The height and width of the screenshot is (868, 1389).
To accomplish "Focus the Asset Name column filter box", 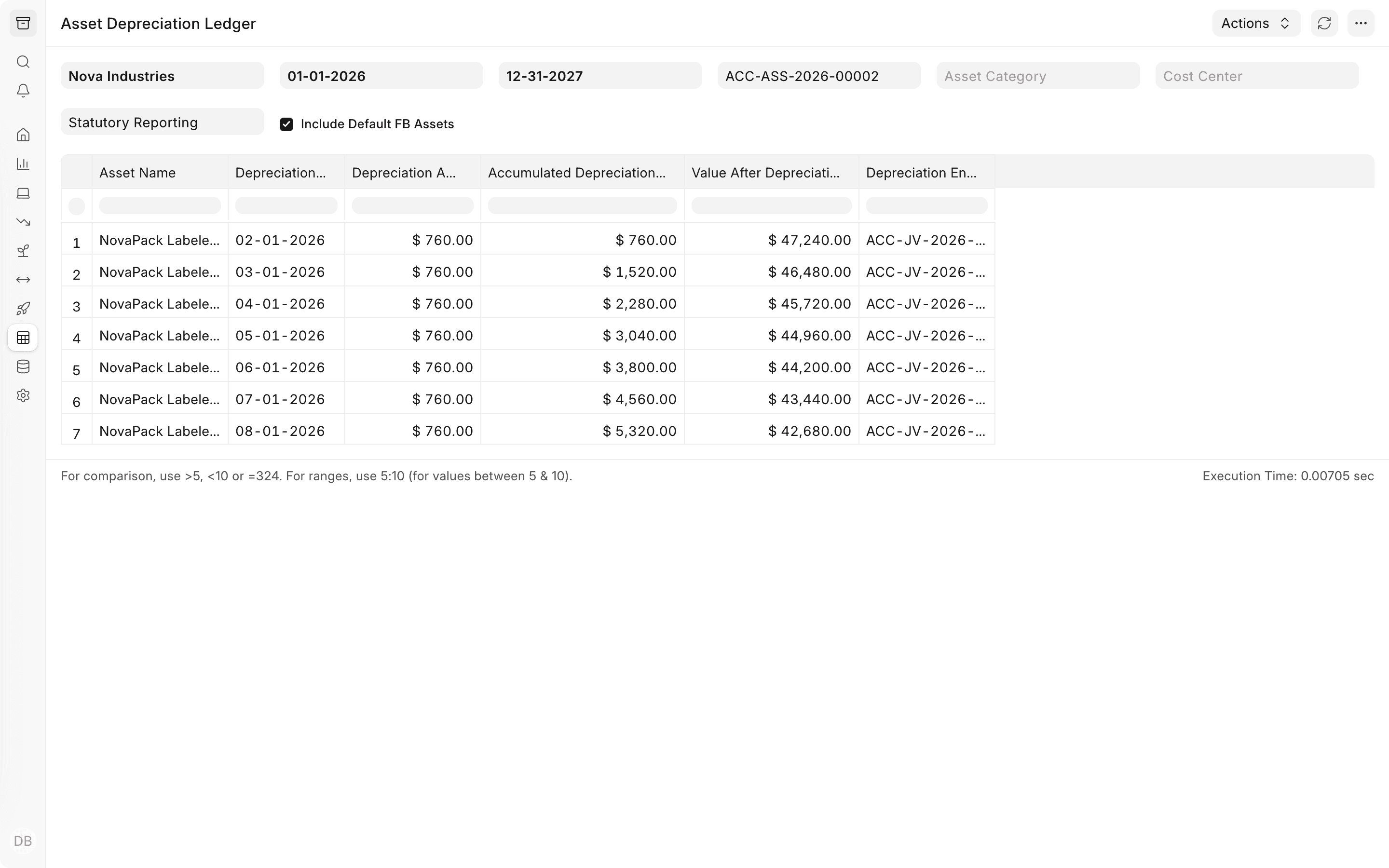I will tap(160, 205).
